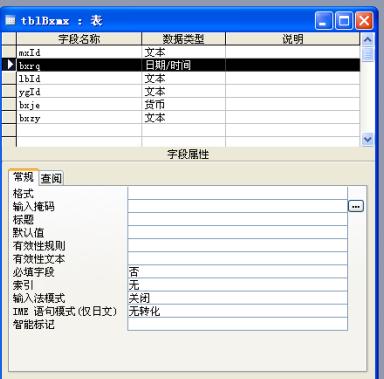Click the 字段名称 column header
Viewport: 384px width, 379px height.
pyautogui.click(x=79, y=39)
